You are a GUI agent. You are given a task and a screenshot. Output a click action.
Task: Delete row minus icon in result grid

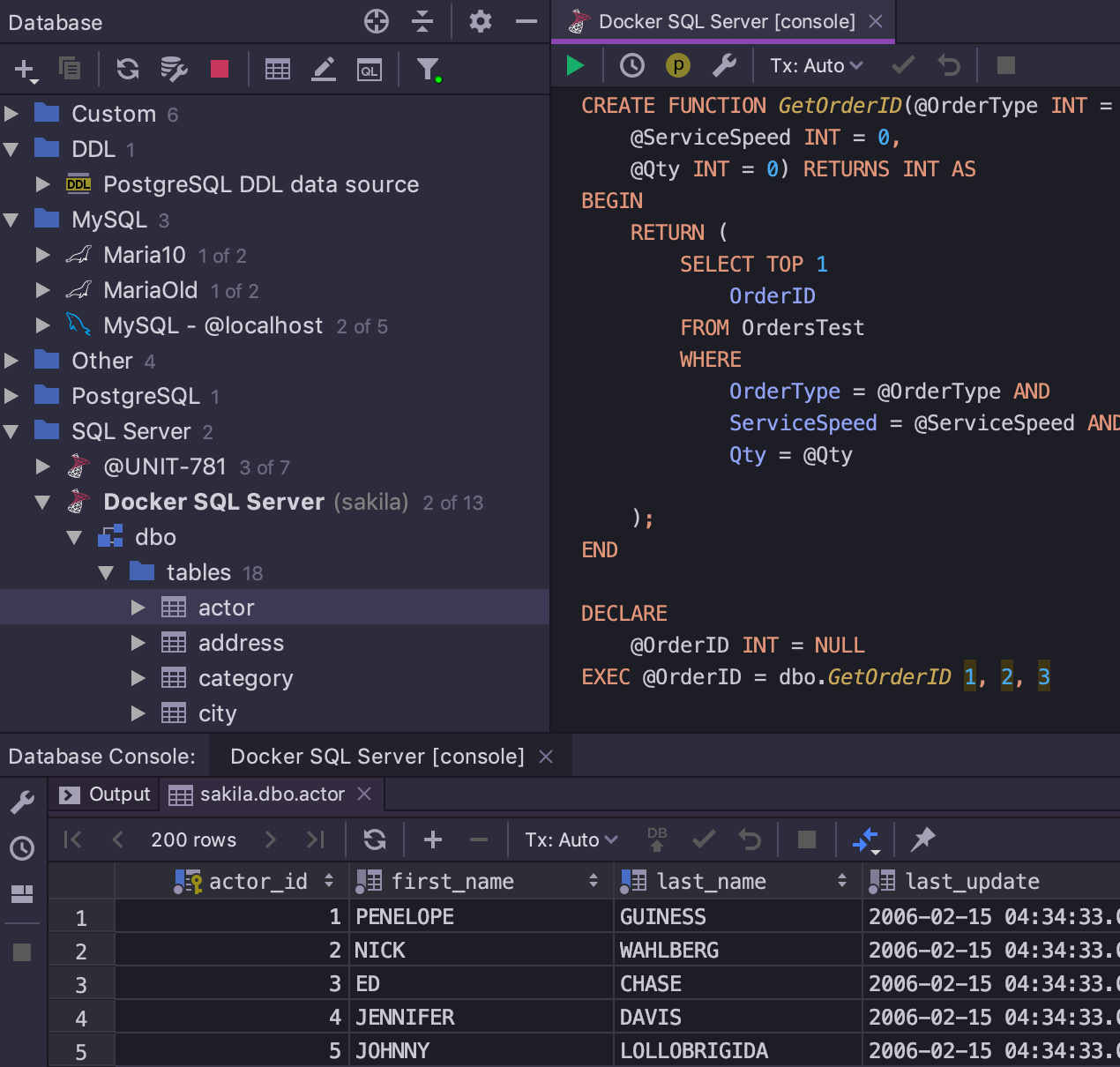click(479, 839)
